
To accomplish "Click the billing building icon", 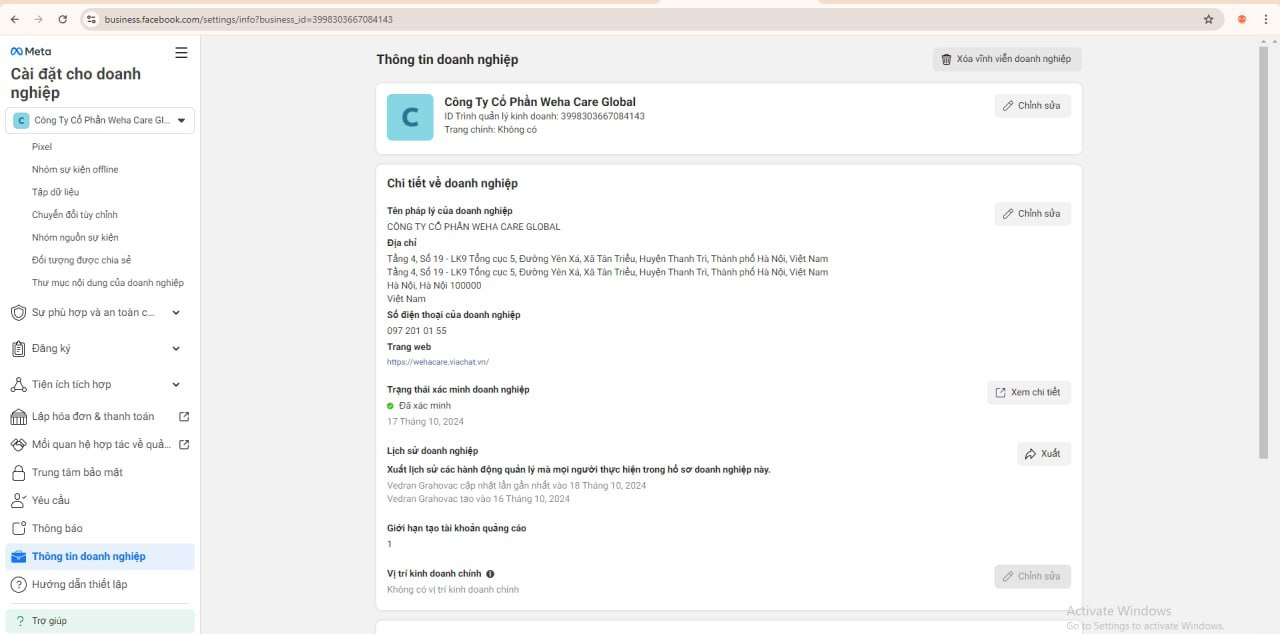I will [x=18, y=417].
